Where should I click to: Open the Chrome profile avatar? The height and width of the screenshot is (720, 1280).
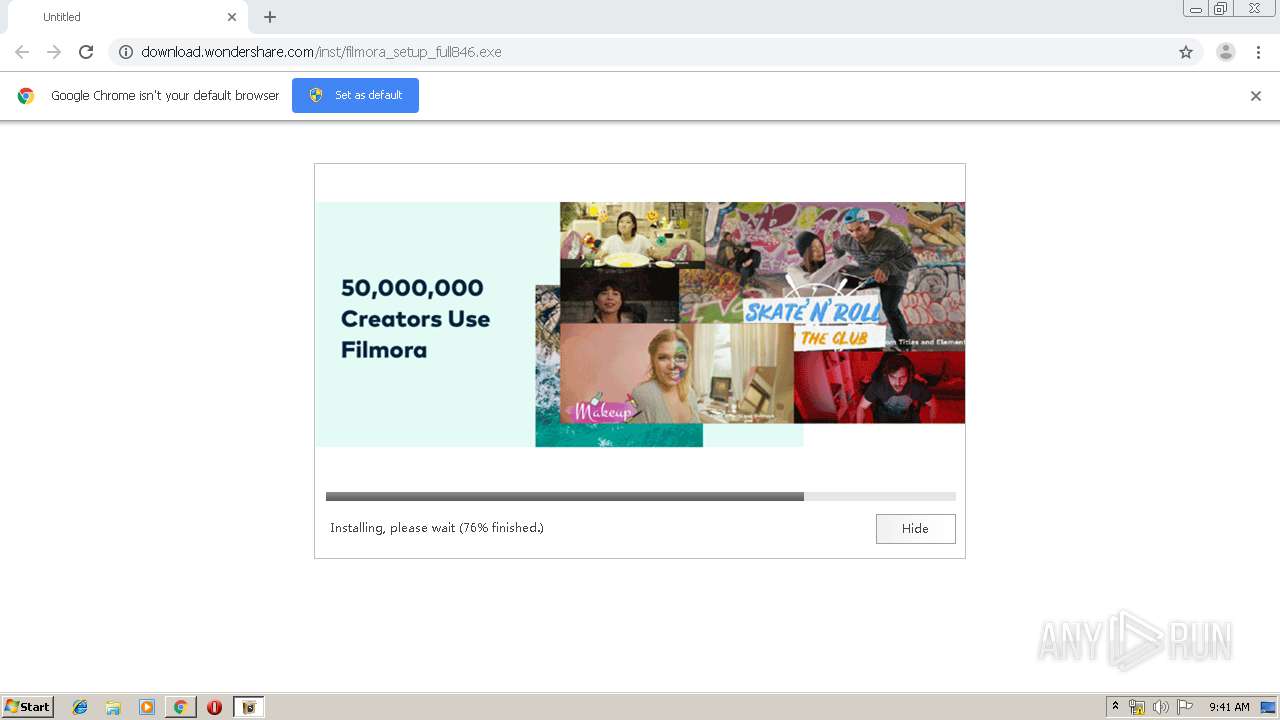click(1226, 52)
